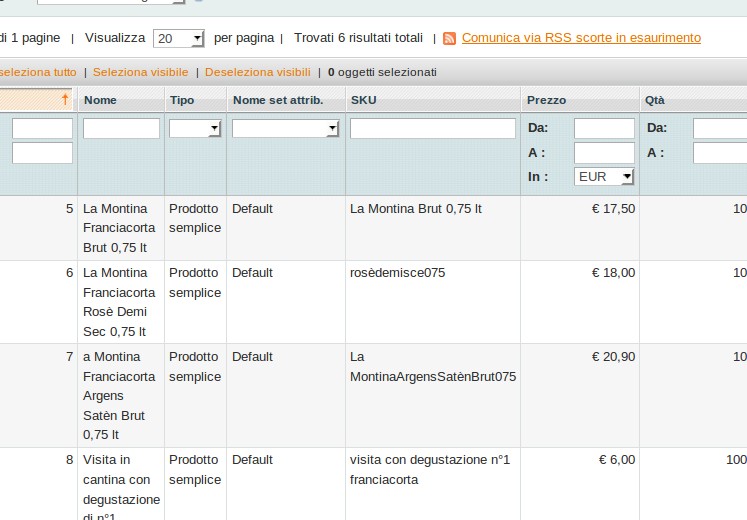
Task: Click 0 oggetti selezionati counter text
Action: pyautogui.click(x=382, y=72)
